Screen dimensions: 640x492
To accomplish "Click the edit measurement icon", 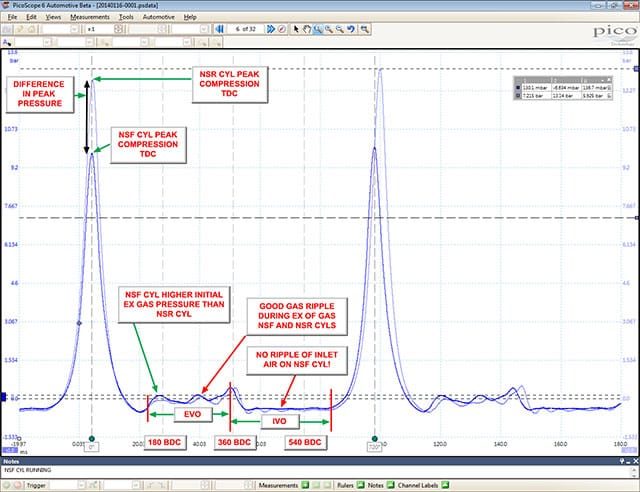I will [316, 485].
